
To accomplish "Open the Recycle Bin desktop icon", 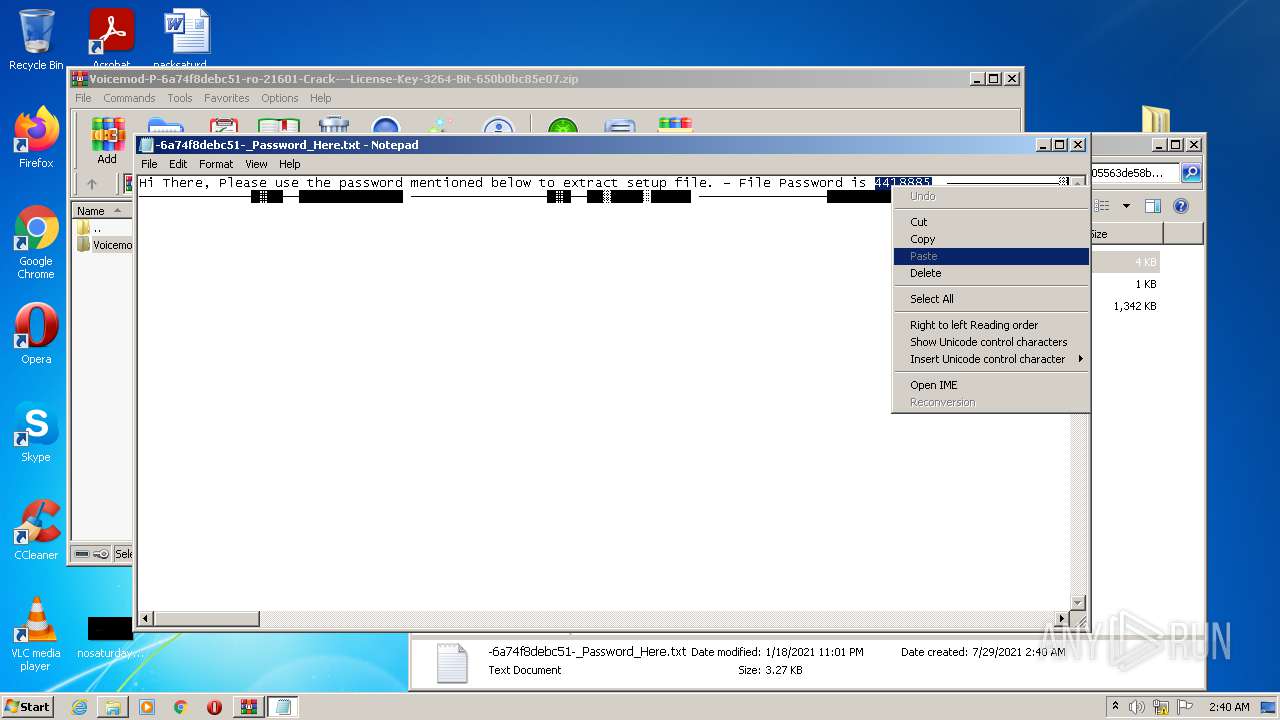I will (36, 39).
